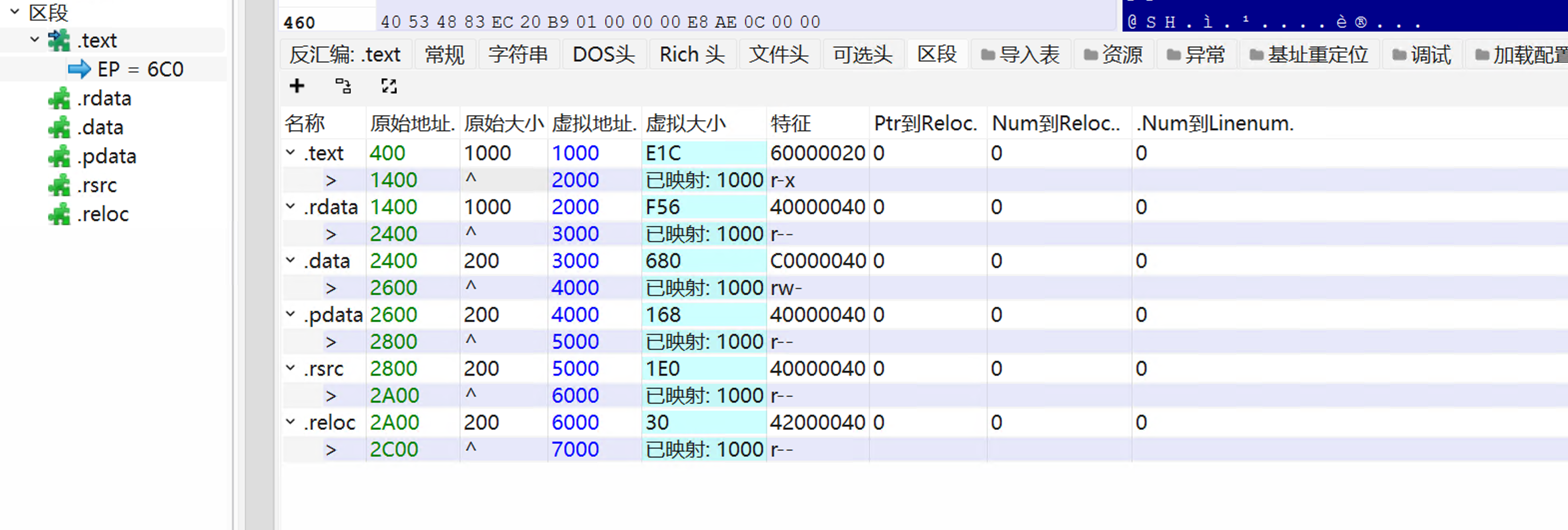Screen dimensions: 1568x530
Task: Switch to the 导入表 tab
Action: pyautogui.click(x=1020, y=55)
